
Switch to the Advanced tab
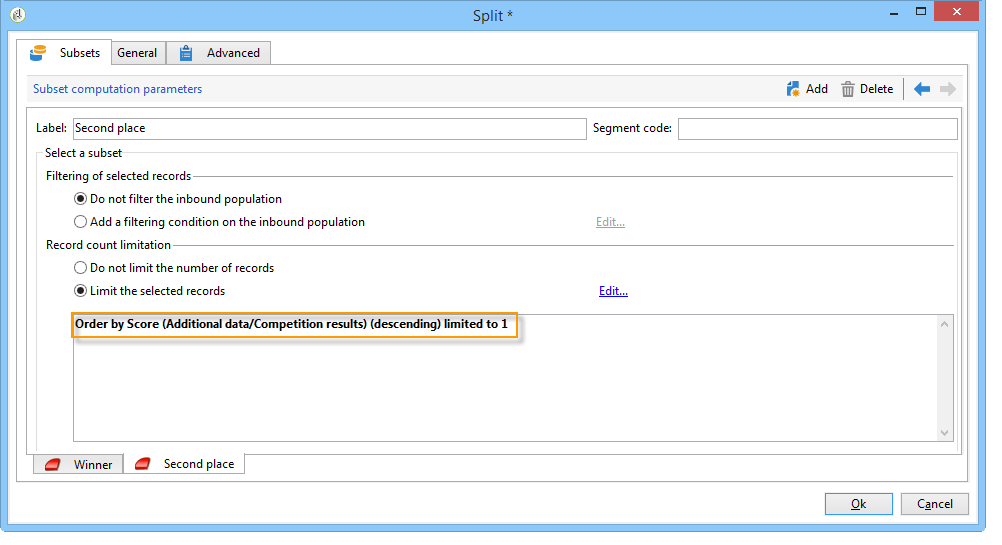pos(219,53)
